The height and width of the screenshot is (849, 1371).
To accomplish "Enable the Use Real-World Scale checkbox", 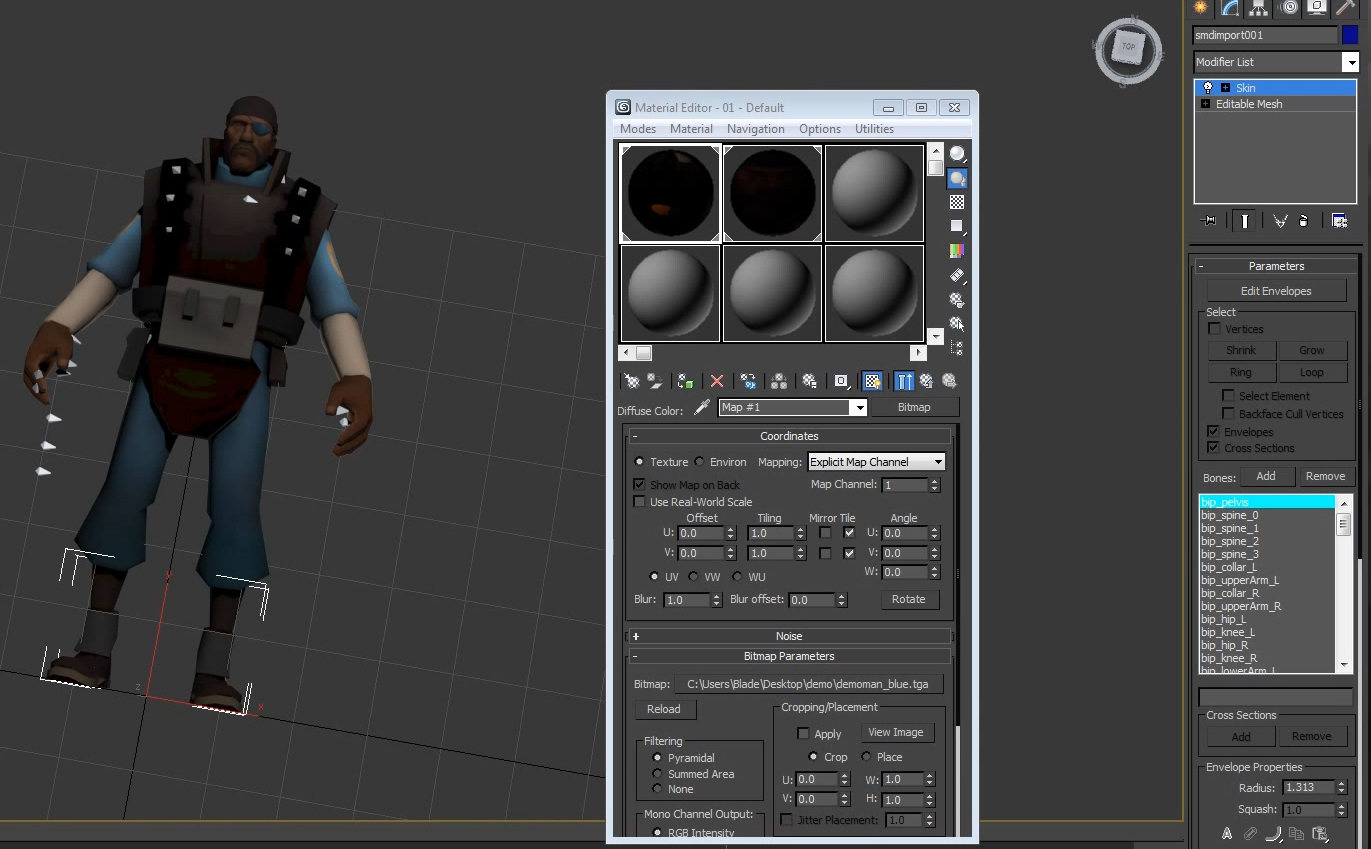I will [x=640, y=502].
